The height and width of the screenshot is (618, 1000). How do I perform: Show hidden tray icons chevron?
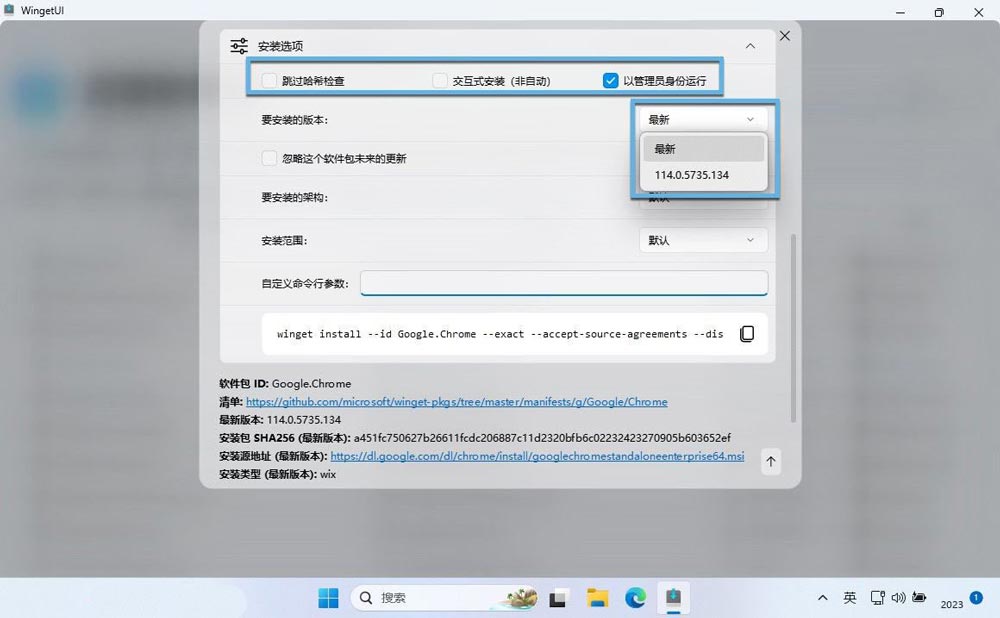pos(823,598)
